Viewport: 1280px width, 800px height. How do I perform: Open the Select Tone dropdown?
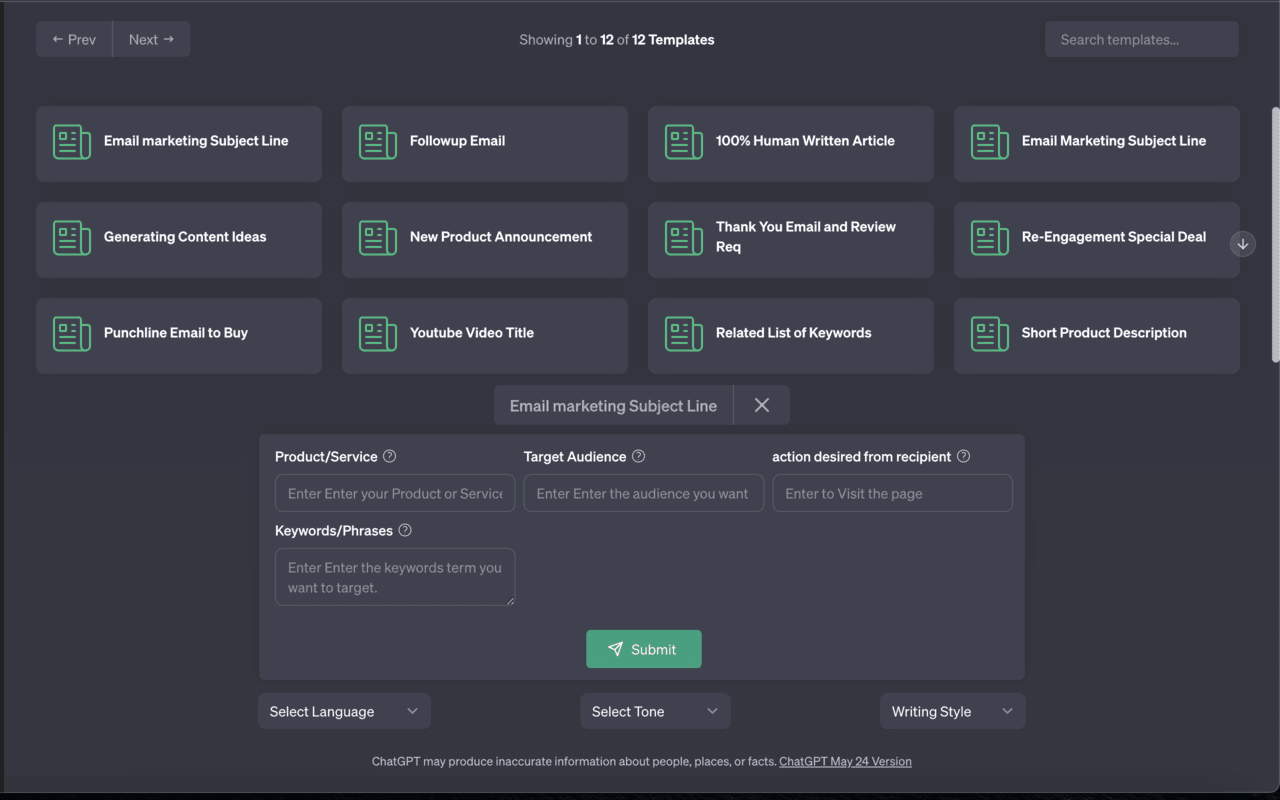click(x=655, y=711)
